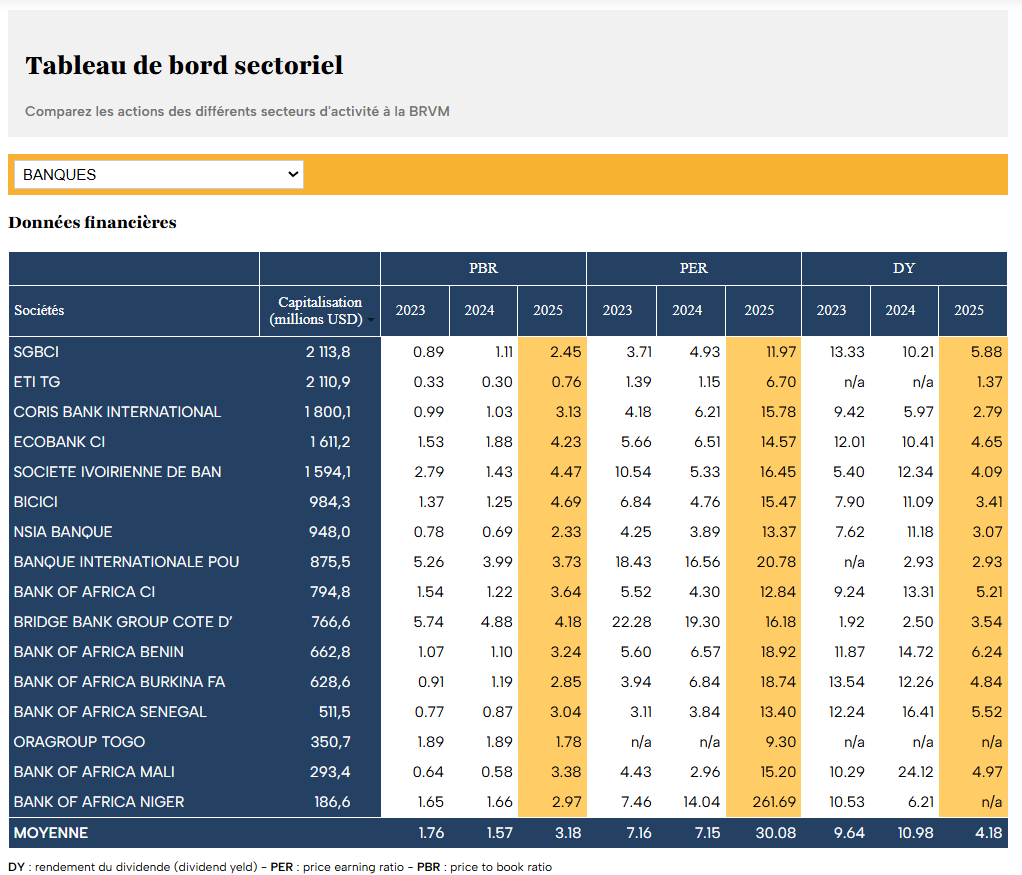Click ECOBANK CI capitalisation 1 611,2
Viewport: 1022px width, 875px height.
pyautogui.click(x=330, y=442)
